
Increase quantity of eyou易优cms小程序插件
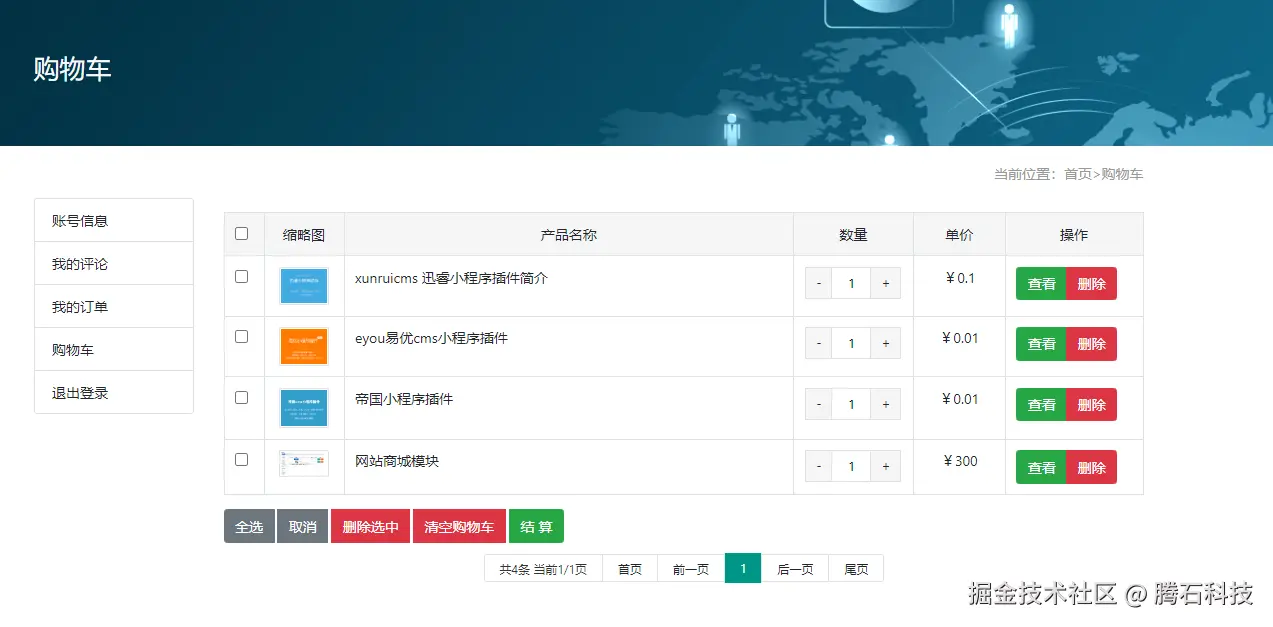pos(885,344)
